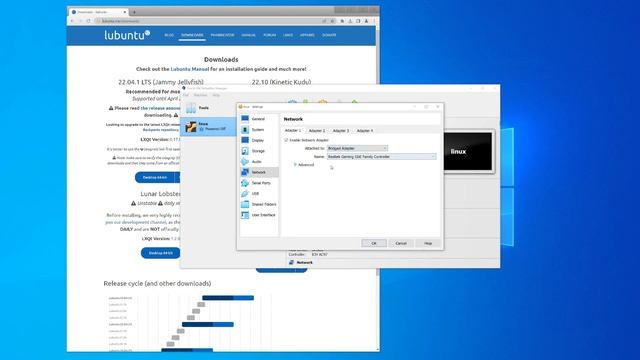
Task: Open the Attached to dropdown
Action: pos(358,148)
